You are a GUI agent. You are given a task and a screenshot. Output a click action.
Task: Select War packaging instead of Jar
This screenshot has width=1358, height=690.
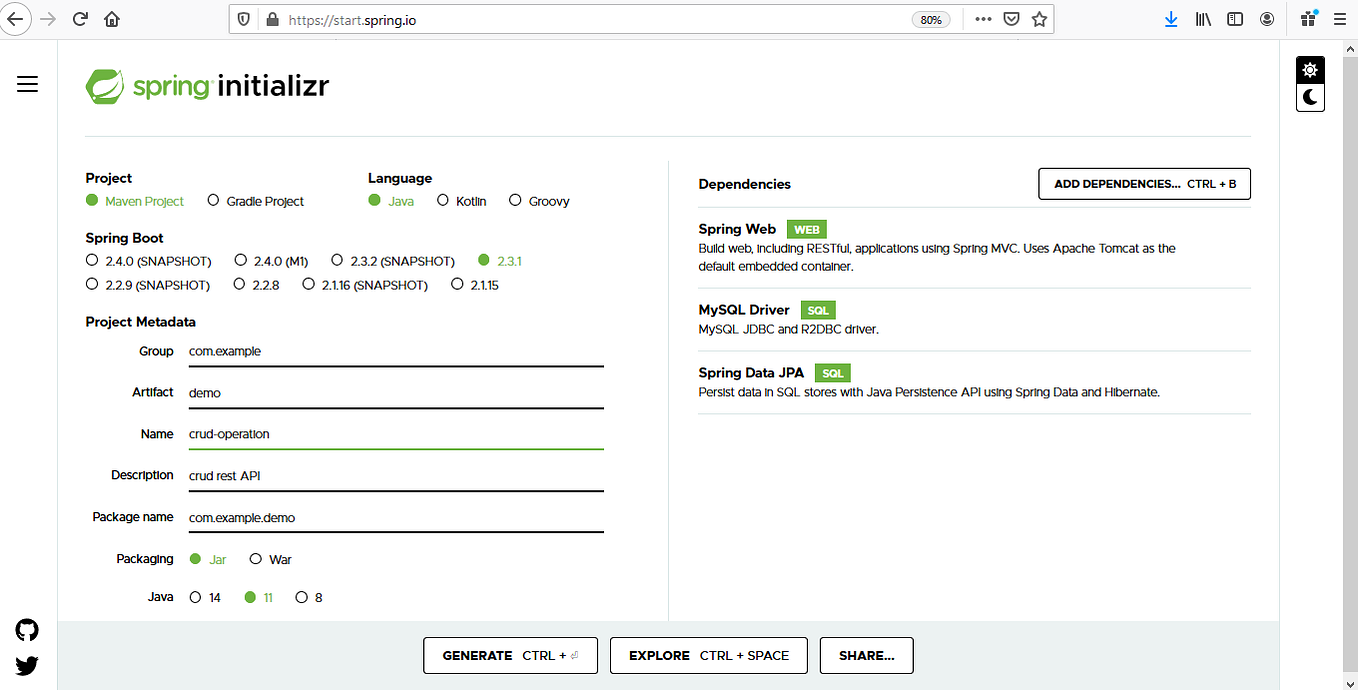click(x=256, y=558)
